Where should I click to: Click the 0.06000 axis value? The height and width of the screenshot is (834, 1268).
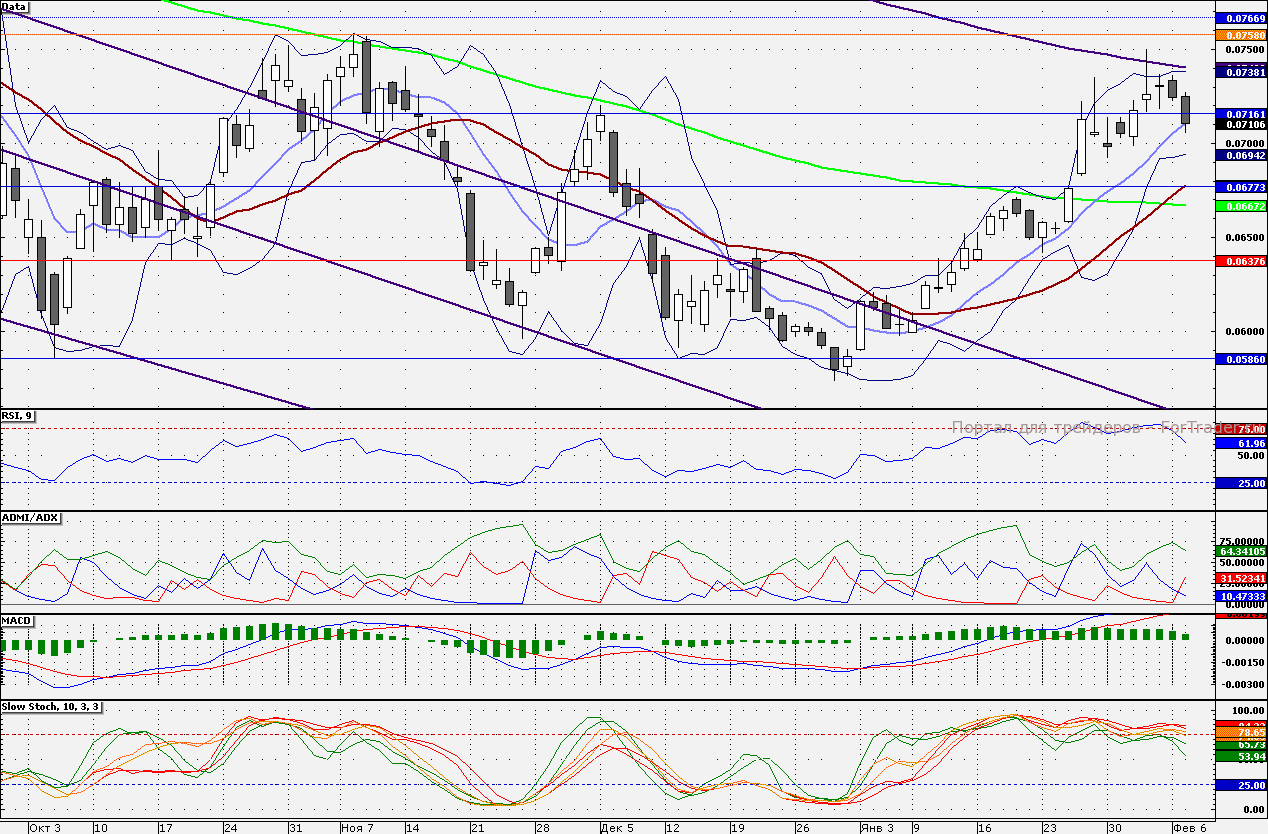1246,332
